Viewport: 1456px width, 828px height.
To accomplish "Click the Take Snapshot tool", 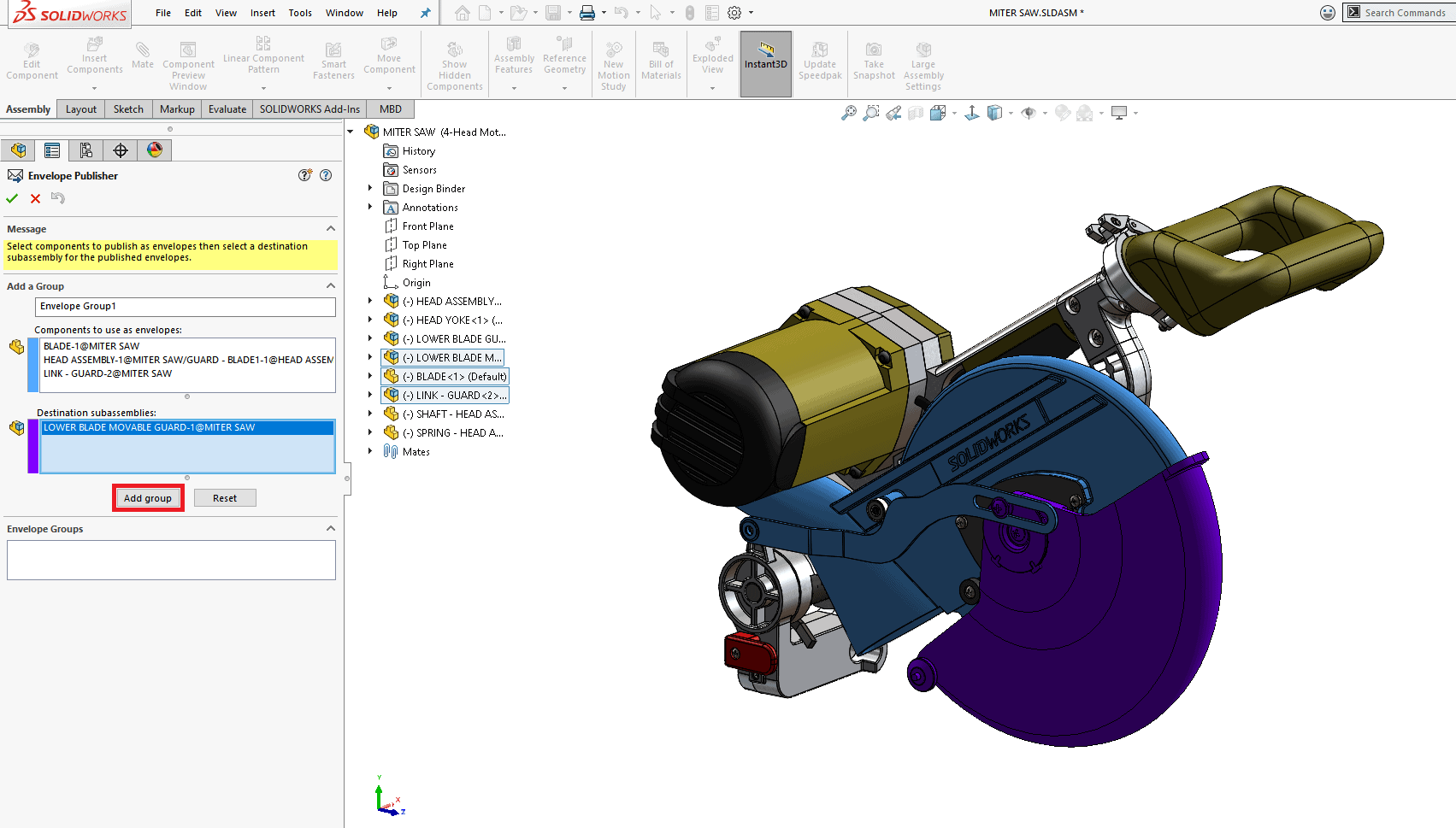I will [x=874, y=62].
